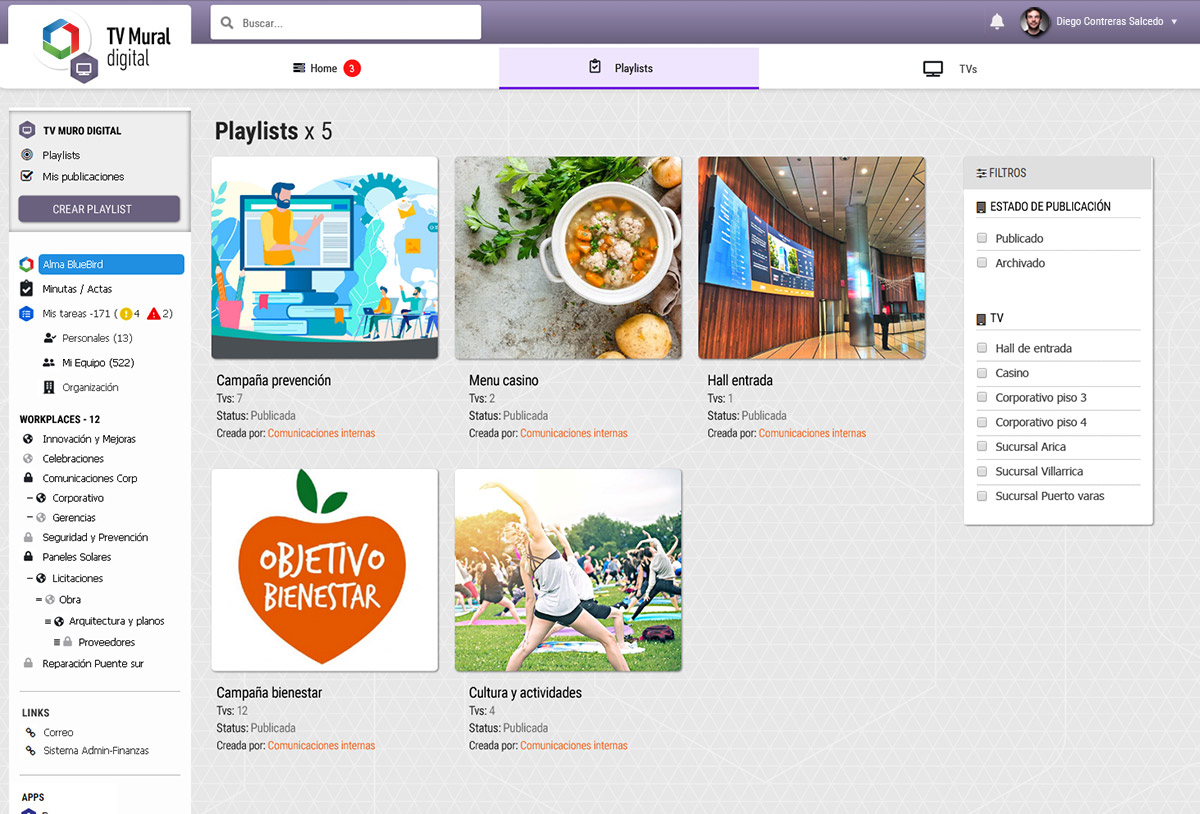The height and width of the screenshot is (814, 1200).
Task: Click the yellow warning circle in Mis tareas
Action: pos(126,314)
